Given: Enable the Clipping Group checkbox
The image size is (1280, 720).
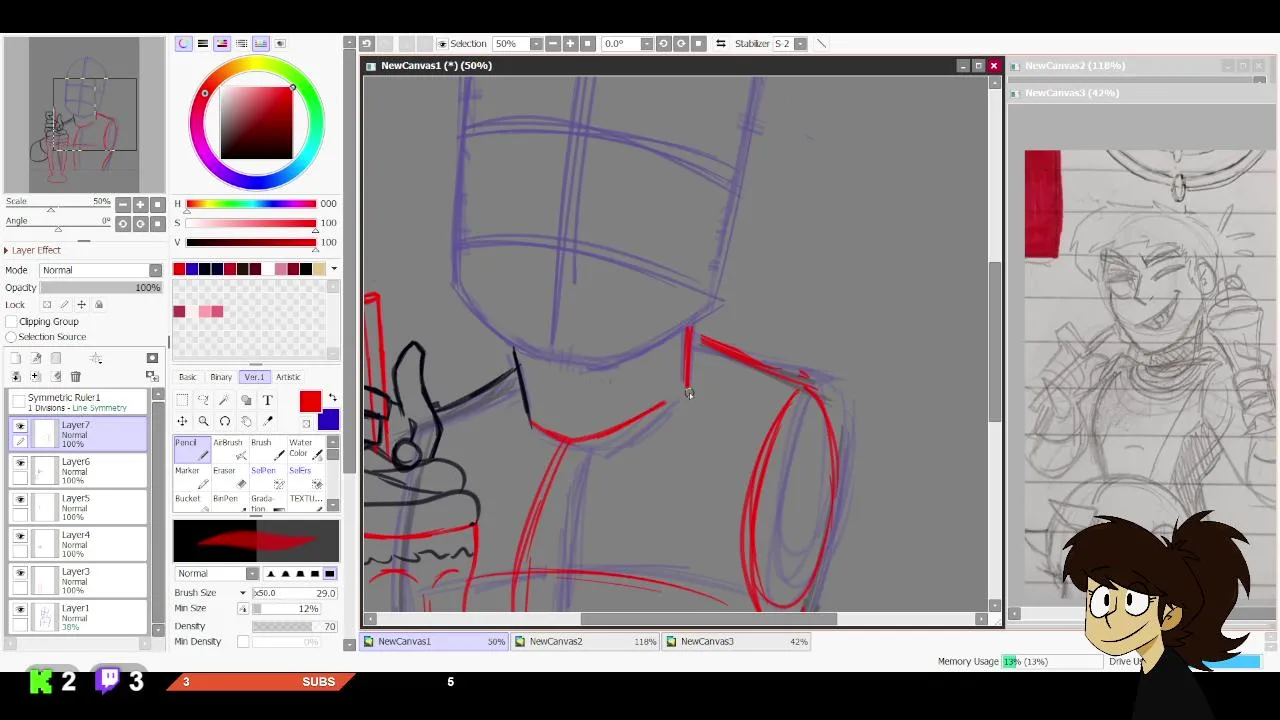Looking at the screenshot, I should 11,321.
